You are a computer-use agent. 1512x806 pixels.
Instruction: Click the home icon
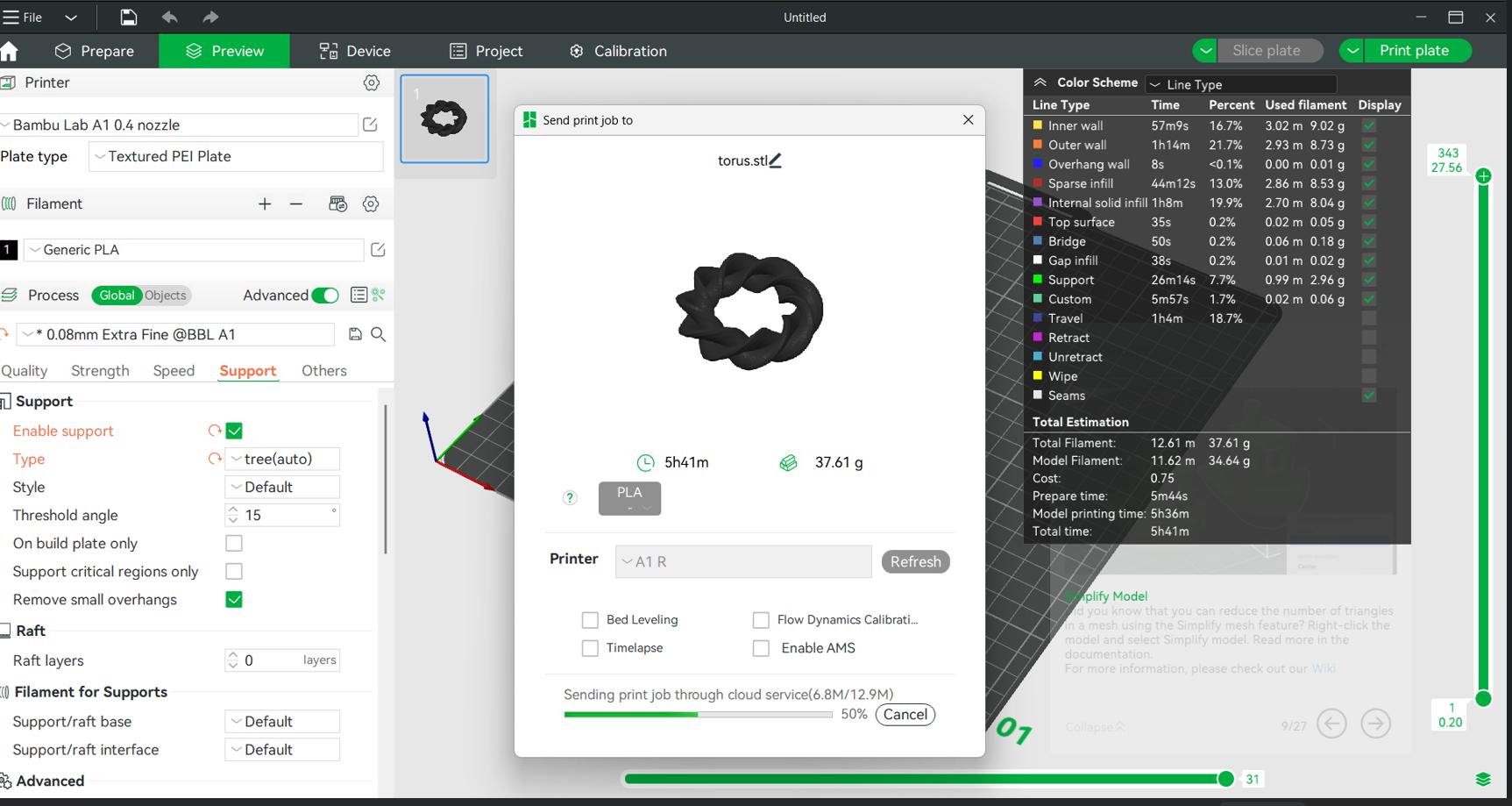pyautogui.click(x=10, y=51)
